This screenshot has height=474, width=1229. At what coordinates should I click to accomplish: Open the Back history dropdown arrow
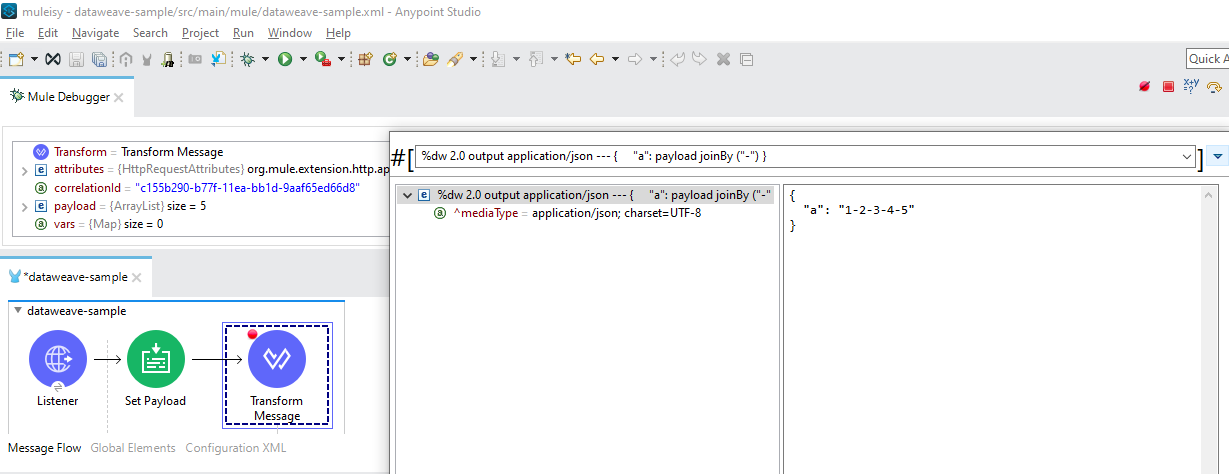[615, 60]
